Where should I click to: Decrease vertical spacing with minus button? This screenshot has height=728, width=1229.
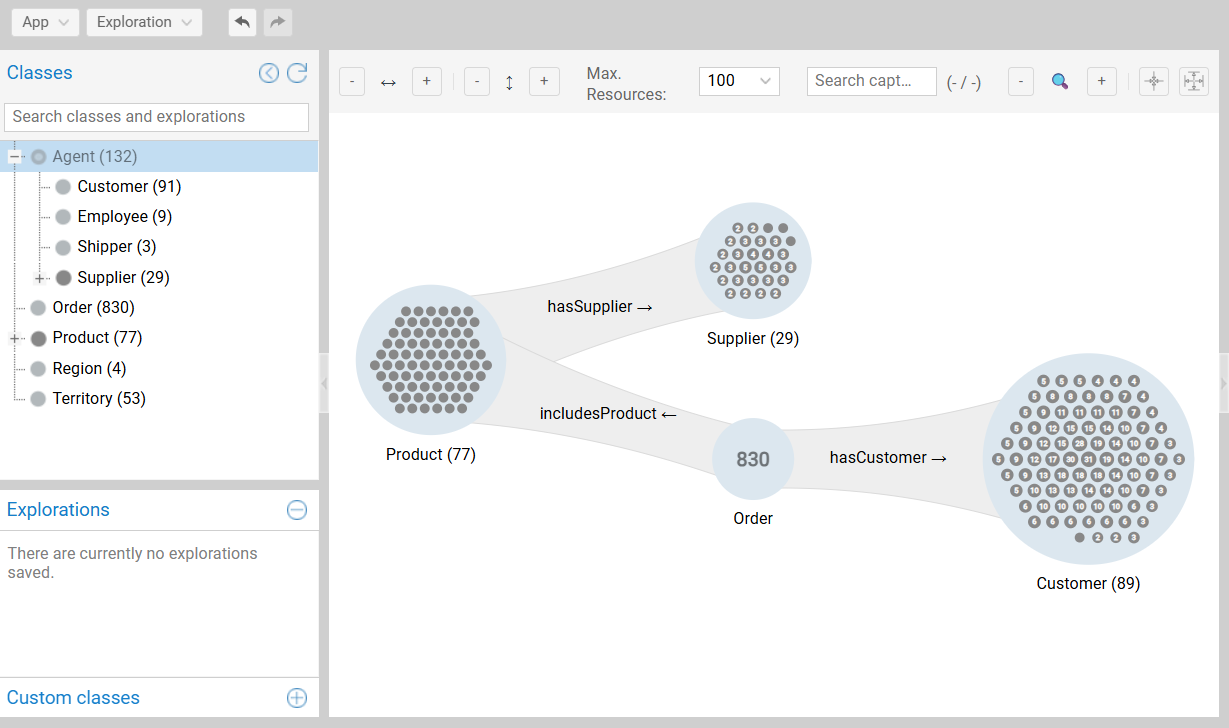tap(477, 82)
